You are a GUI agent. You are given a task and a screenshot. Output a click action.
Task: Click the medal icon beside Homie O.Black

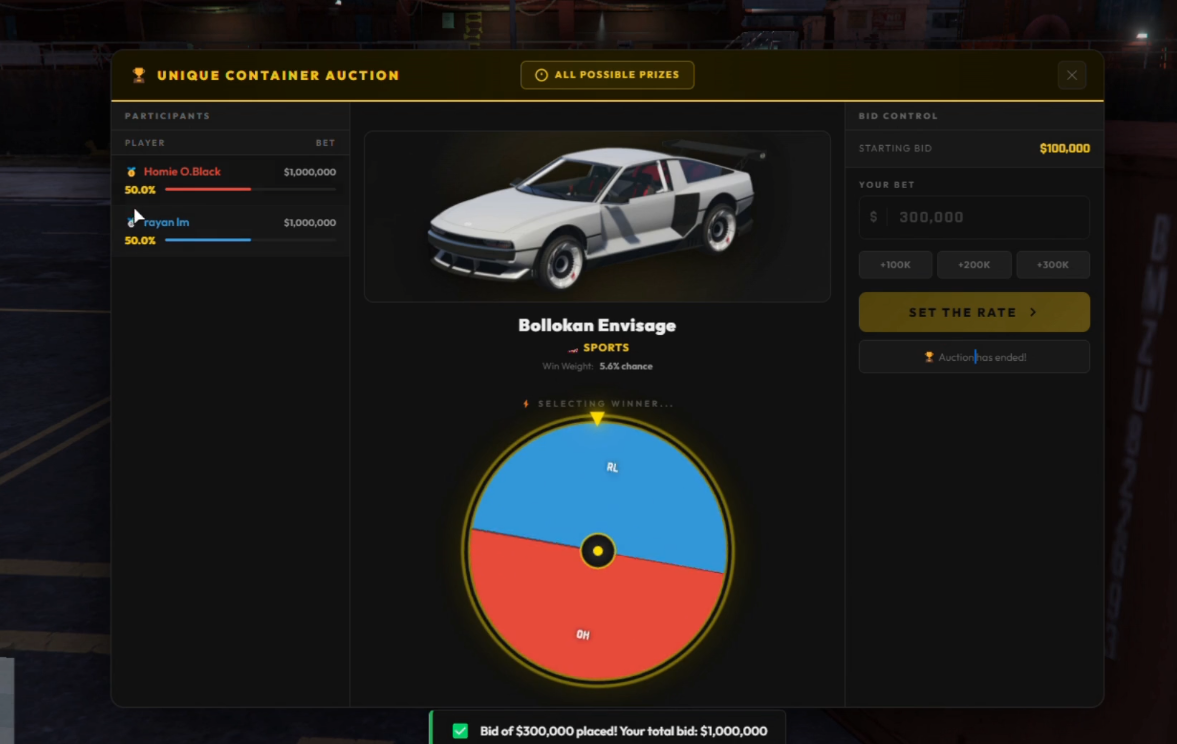pyautogui.click(x=131, y=172)
